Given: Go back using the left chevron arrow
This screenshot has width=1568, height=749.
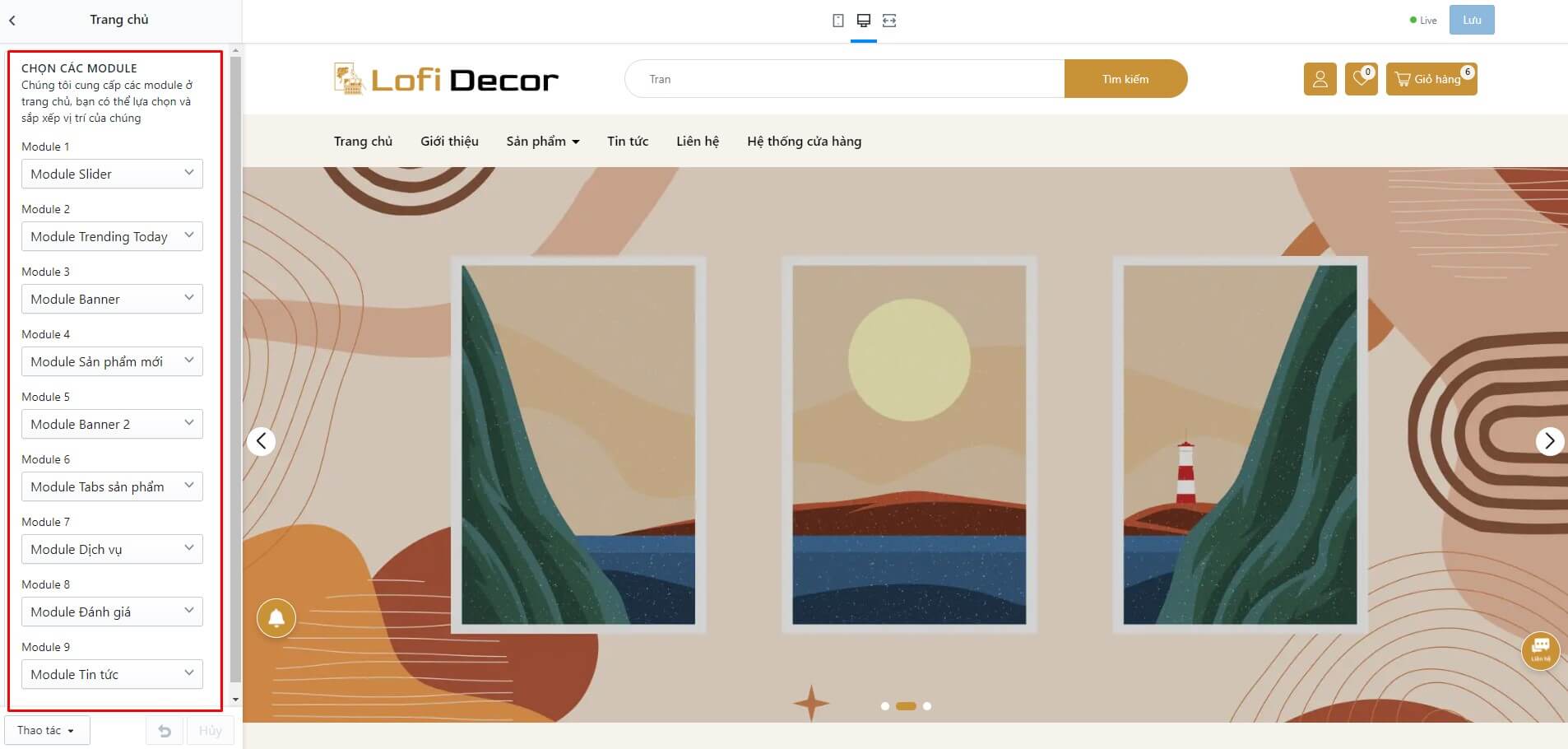Looking at the screenshot, I should 12,21.
